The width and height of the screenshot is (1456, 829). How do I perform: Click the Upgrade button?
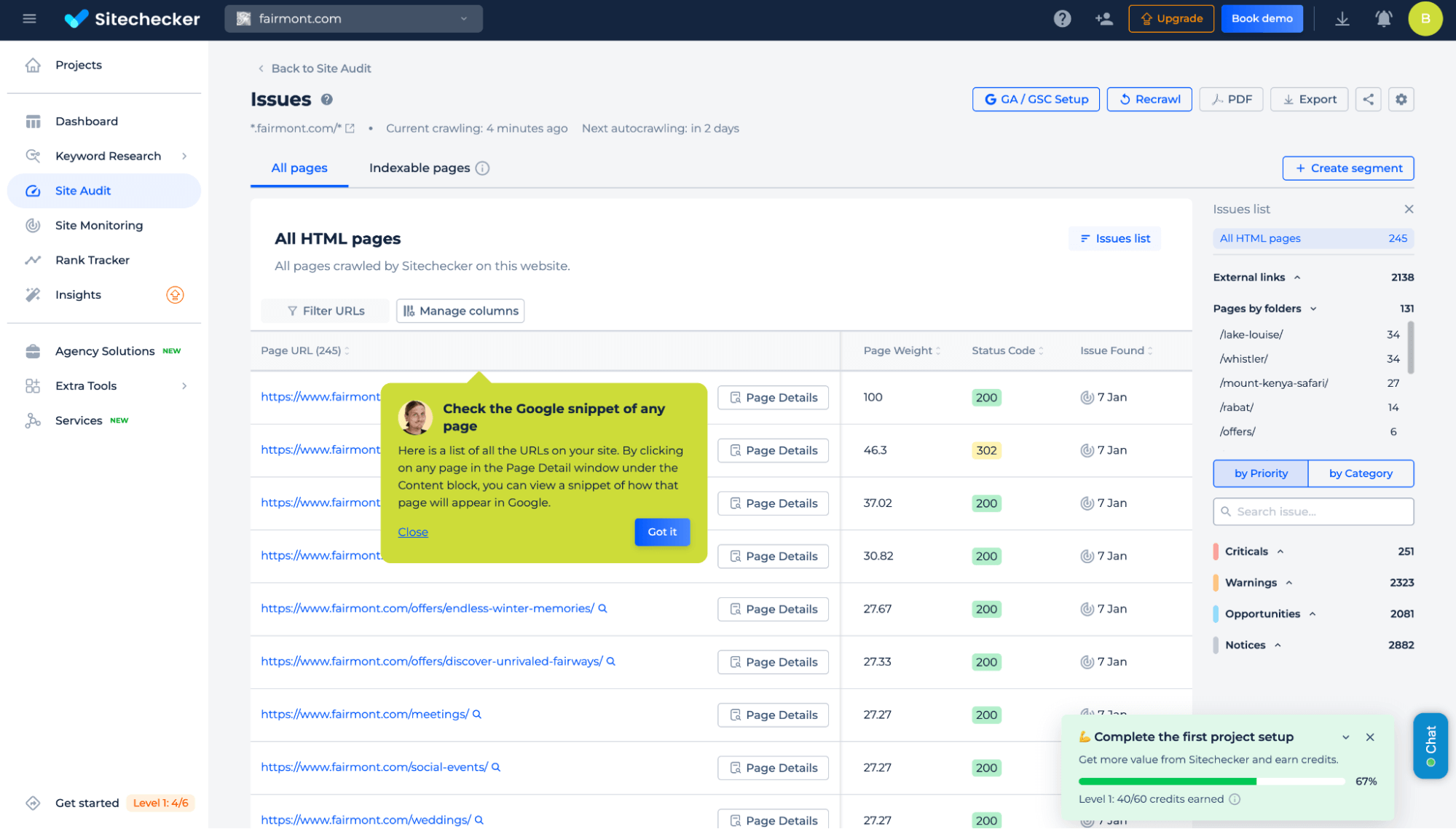click(1170, 19)
